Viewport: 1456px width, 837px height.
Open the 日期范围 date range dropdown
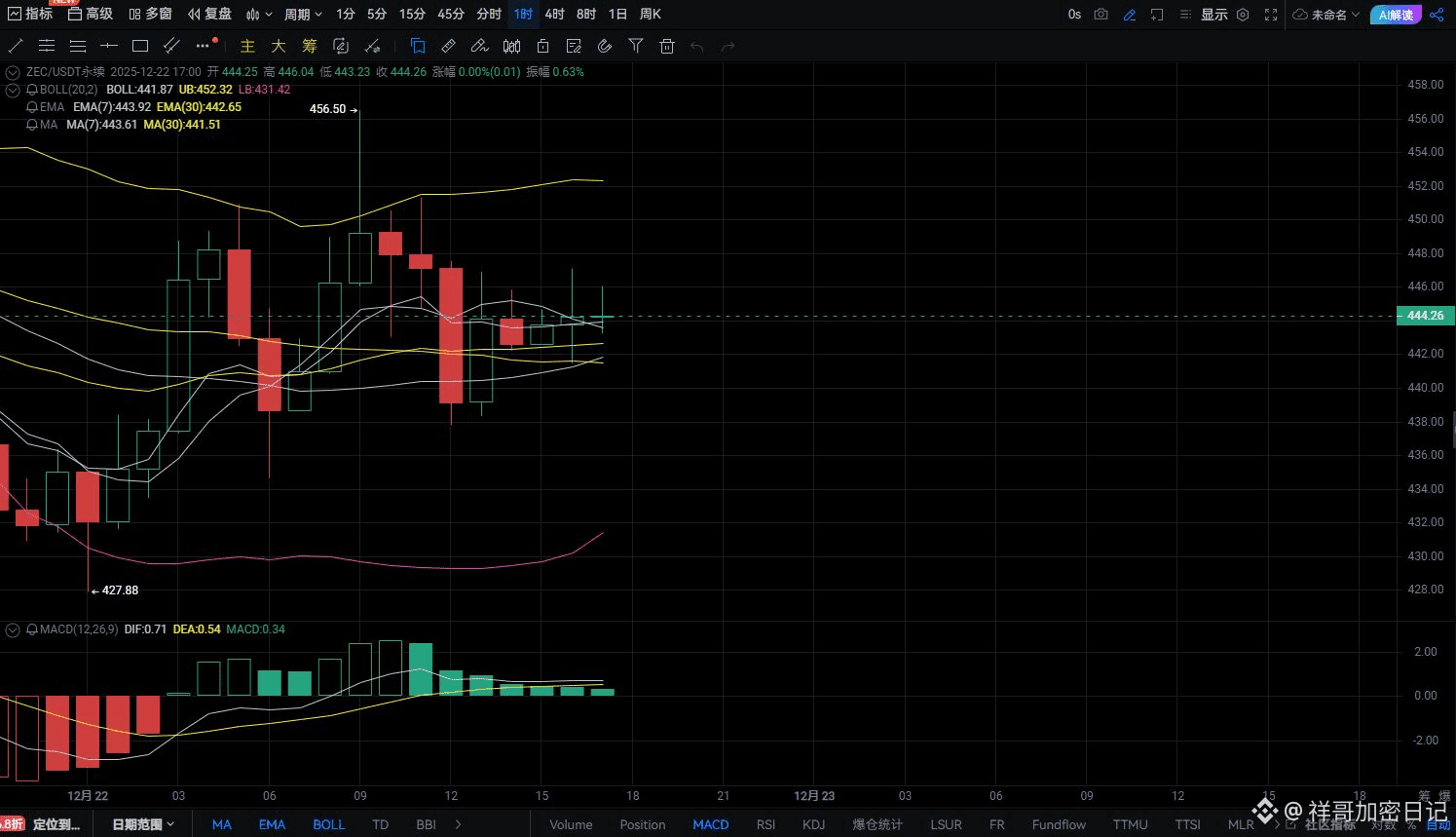(x=143, y=824)
